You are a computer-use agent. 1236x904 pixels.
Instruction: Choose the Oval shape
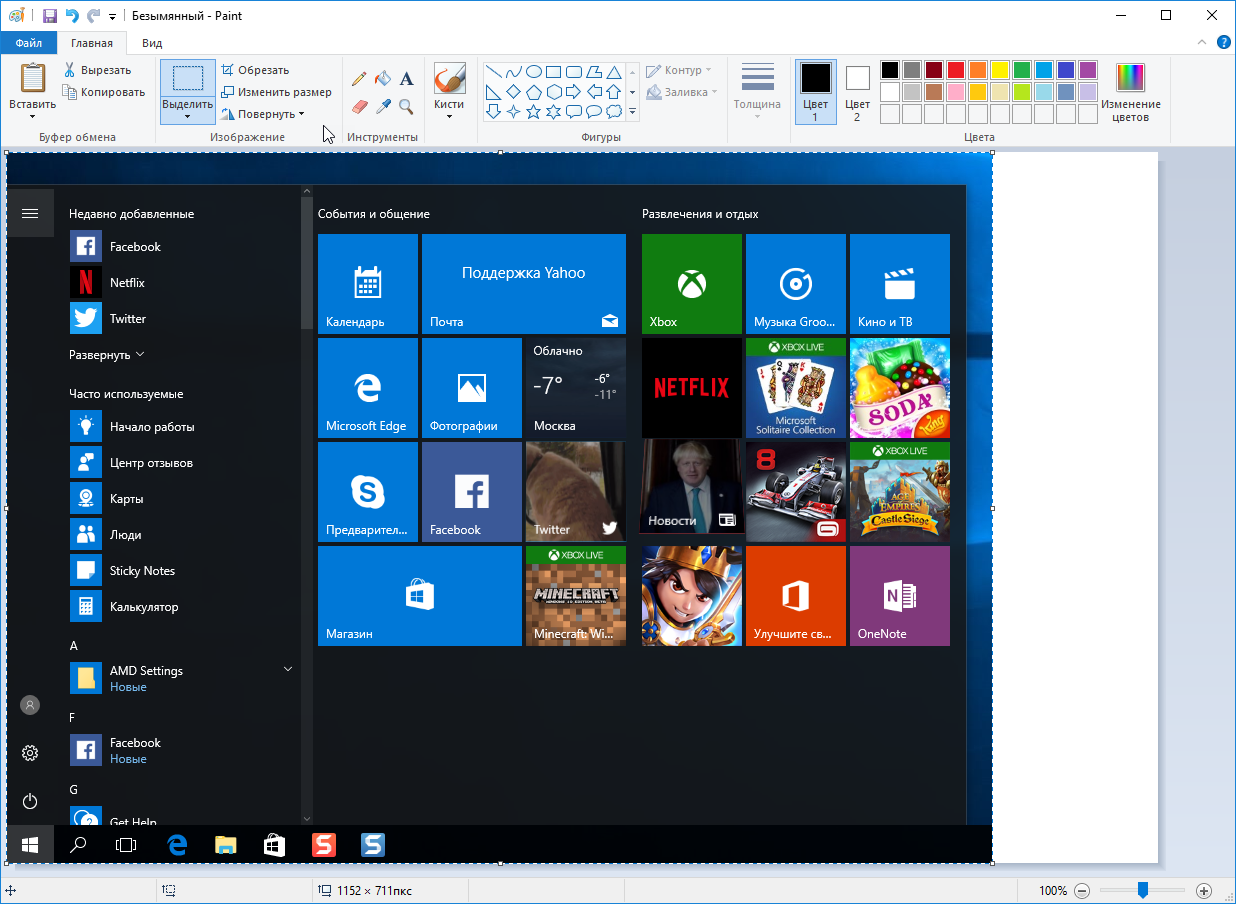pyautogui.click(x=534, y=72)
